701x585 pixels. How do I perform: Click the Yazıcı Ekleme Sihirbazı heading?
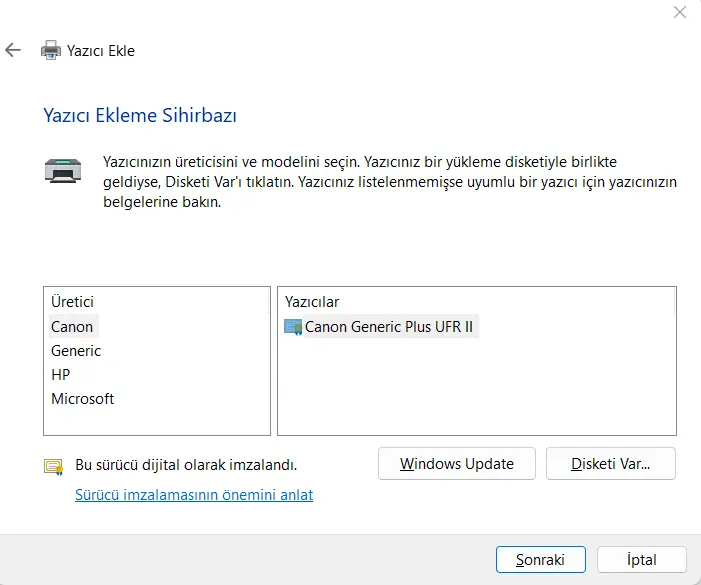(140, 115)
